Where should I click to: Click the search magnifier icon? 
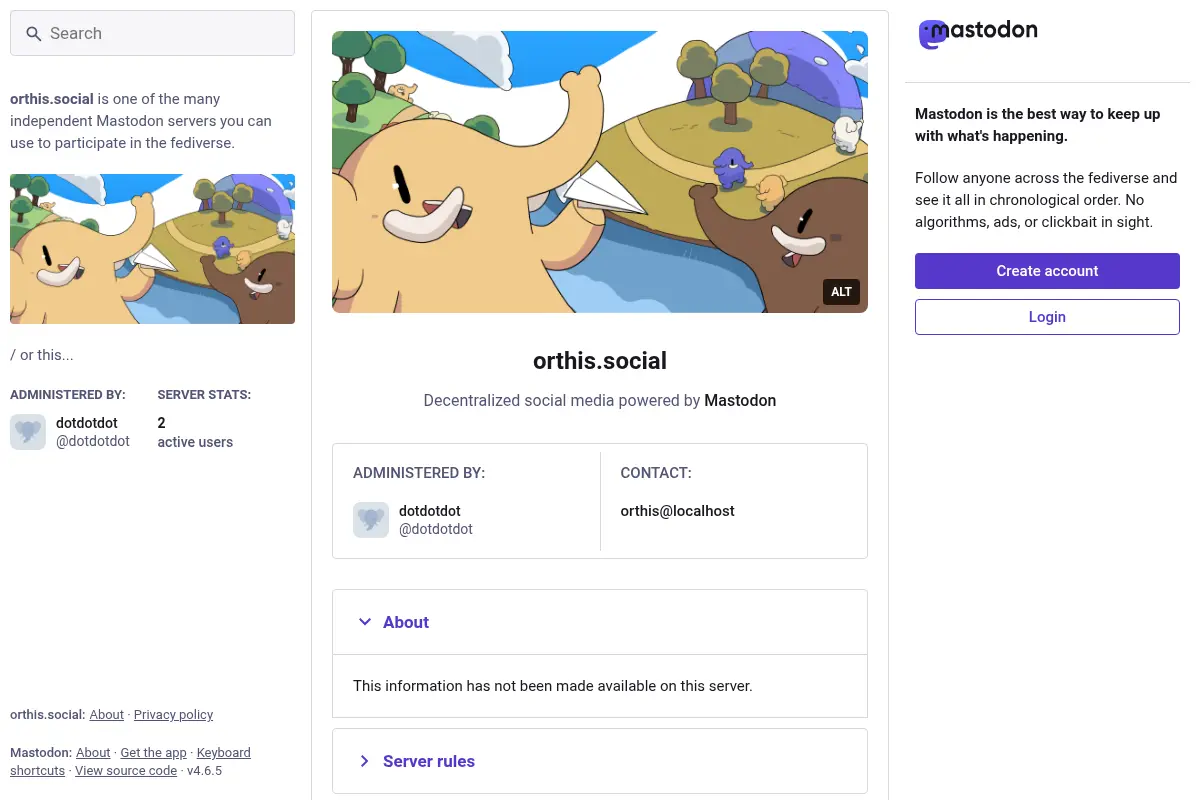coord(33,34)
